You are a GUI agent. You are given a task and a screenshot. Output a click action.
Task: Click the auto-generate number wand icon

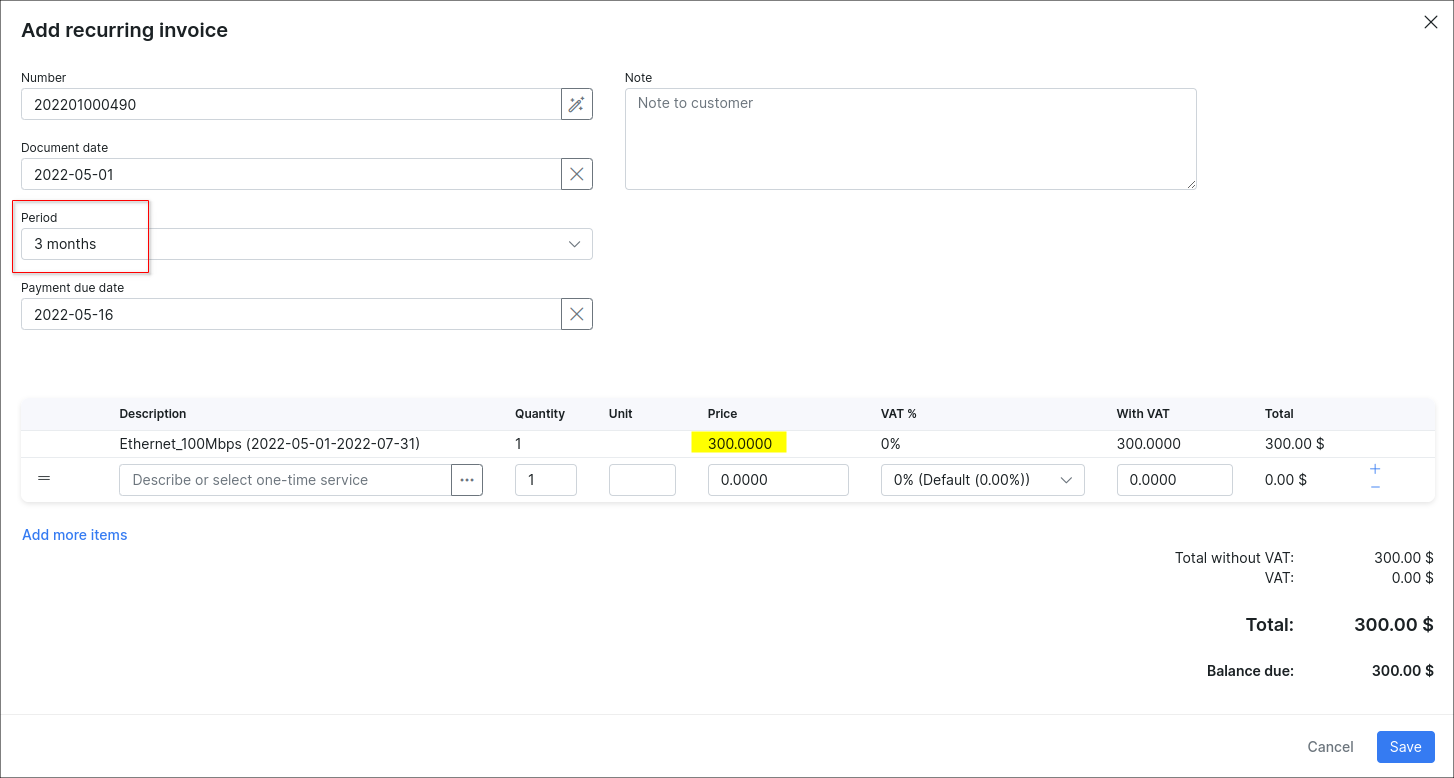click(x=576, y=104)
